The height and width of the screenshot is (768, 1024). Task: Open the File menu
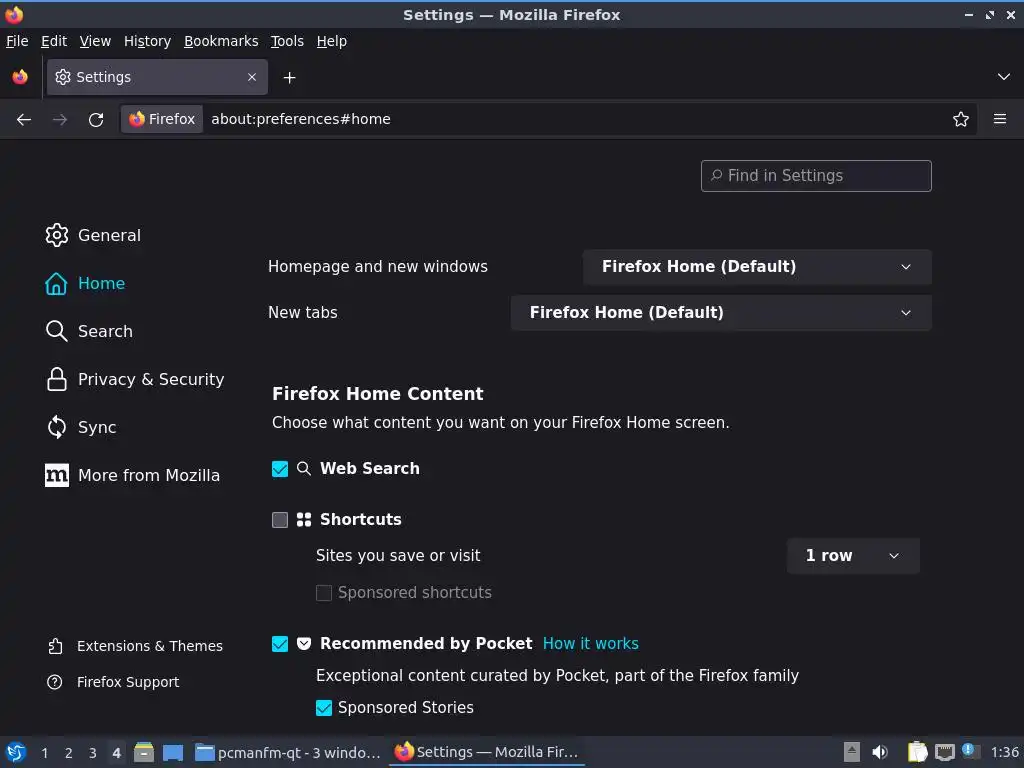(17, 41)
